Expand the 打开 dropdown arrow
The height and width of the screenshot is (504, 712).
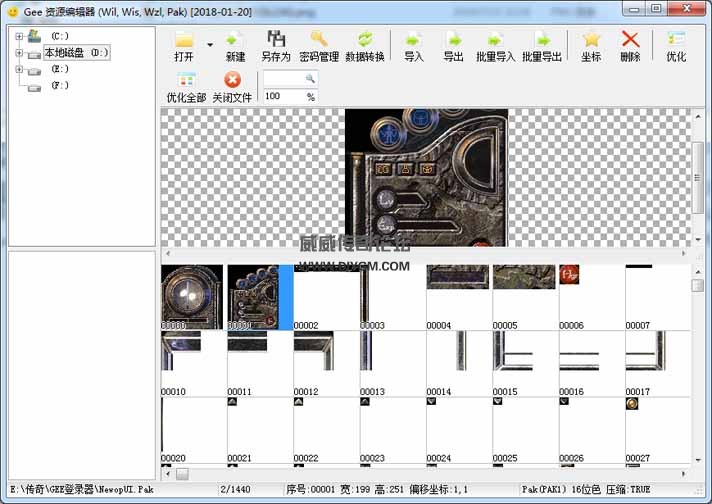tap(210, 45)
